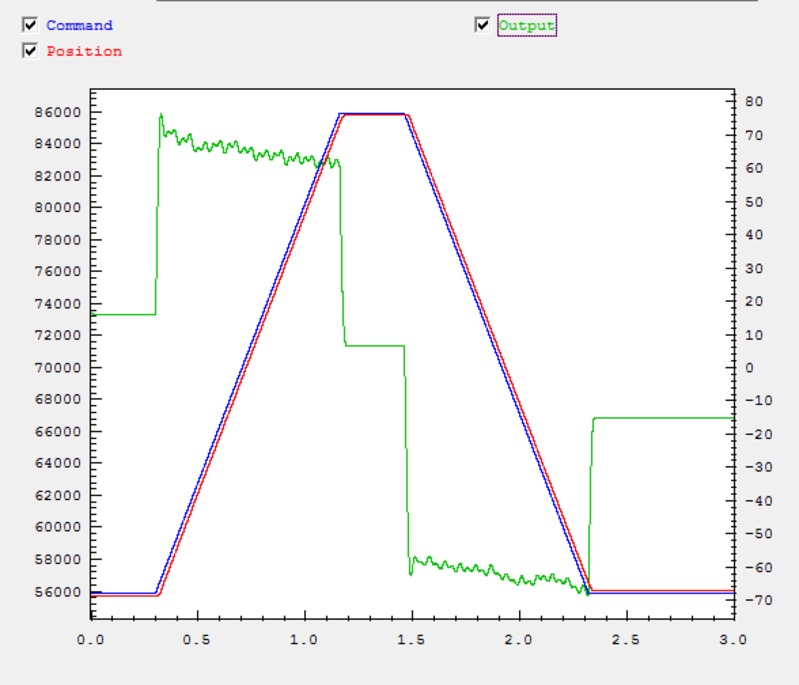Click the flat top plateau of Command curve

coord(372,113)
